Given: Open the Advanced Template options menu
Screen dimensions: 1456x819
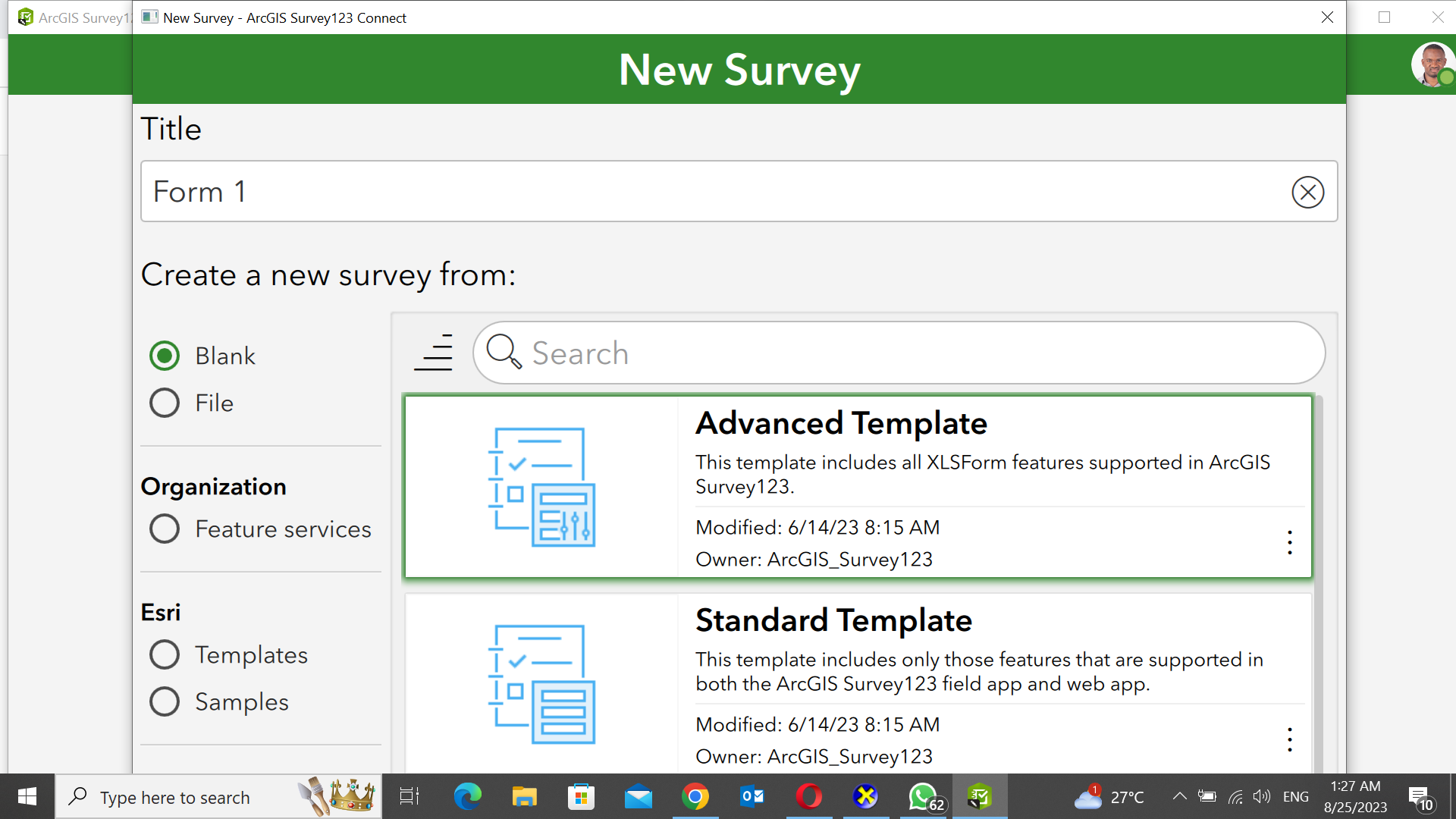Looking at the screenshot, I should tap(1289, 542).
